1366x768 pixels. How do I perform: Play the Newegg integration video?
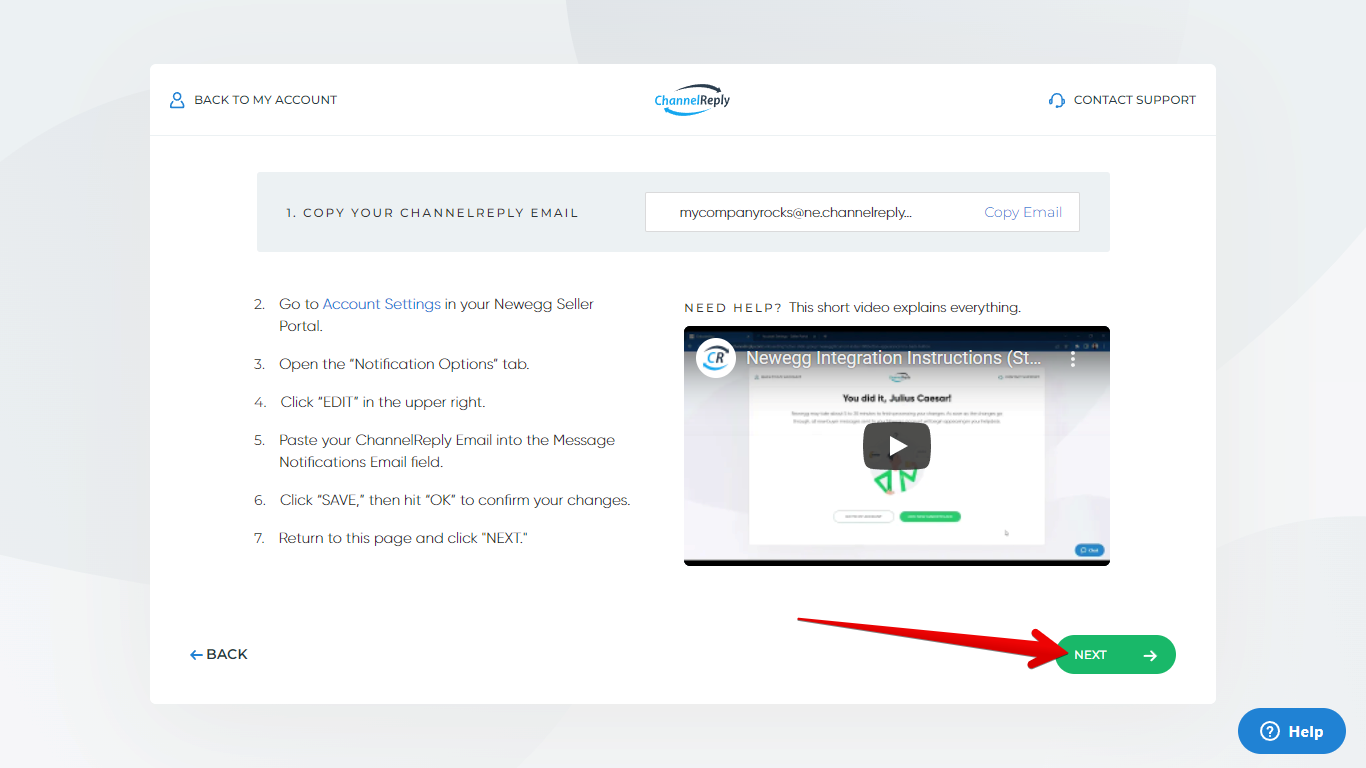pos(897,446)
